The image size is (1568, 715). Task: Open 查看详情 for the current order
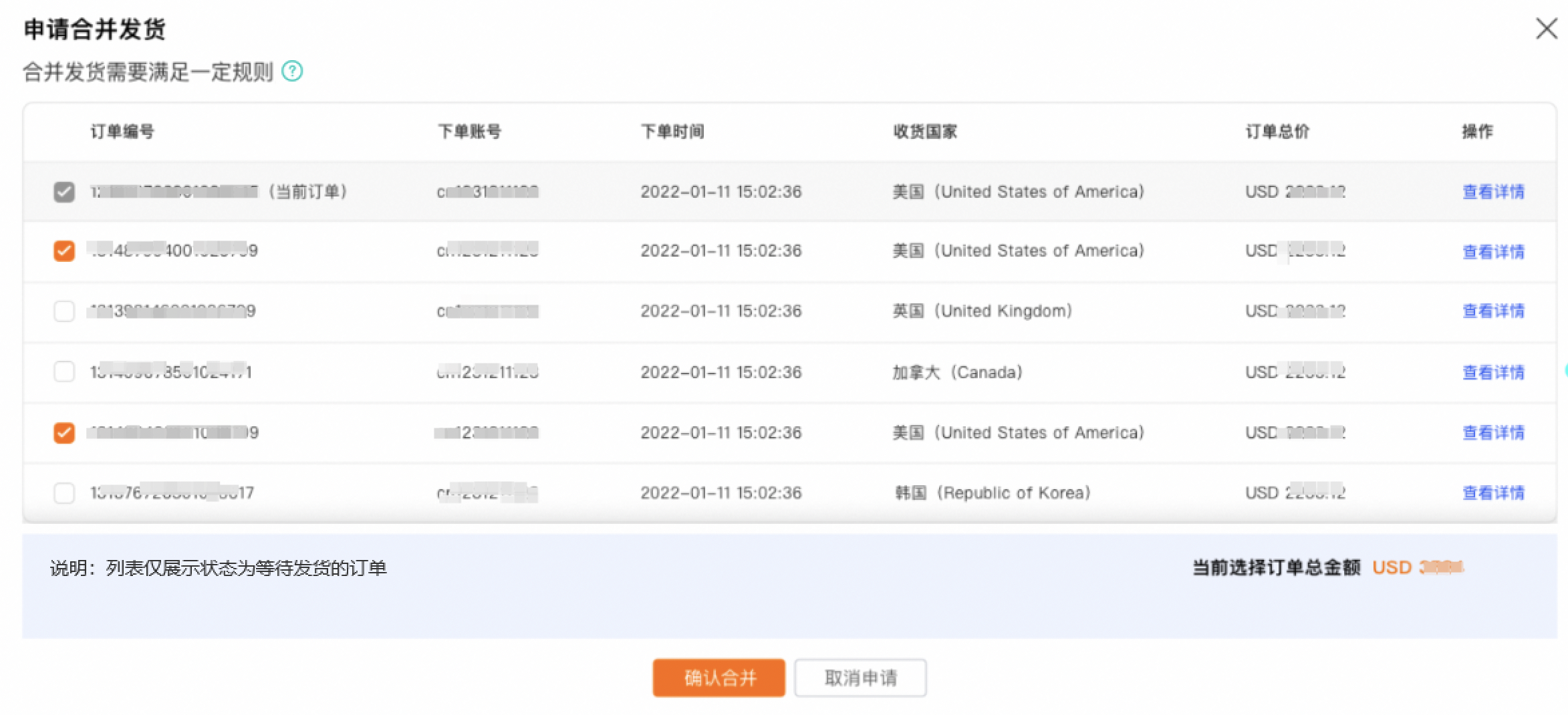click(x=1493, y=192)
